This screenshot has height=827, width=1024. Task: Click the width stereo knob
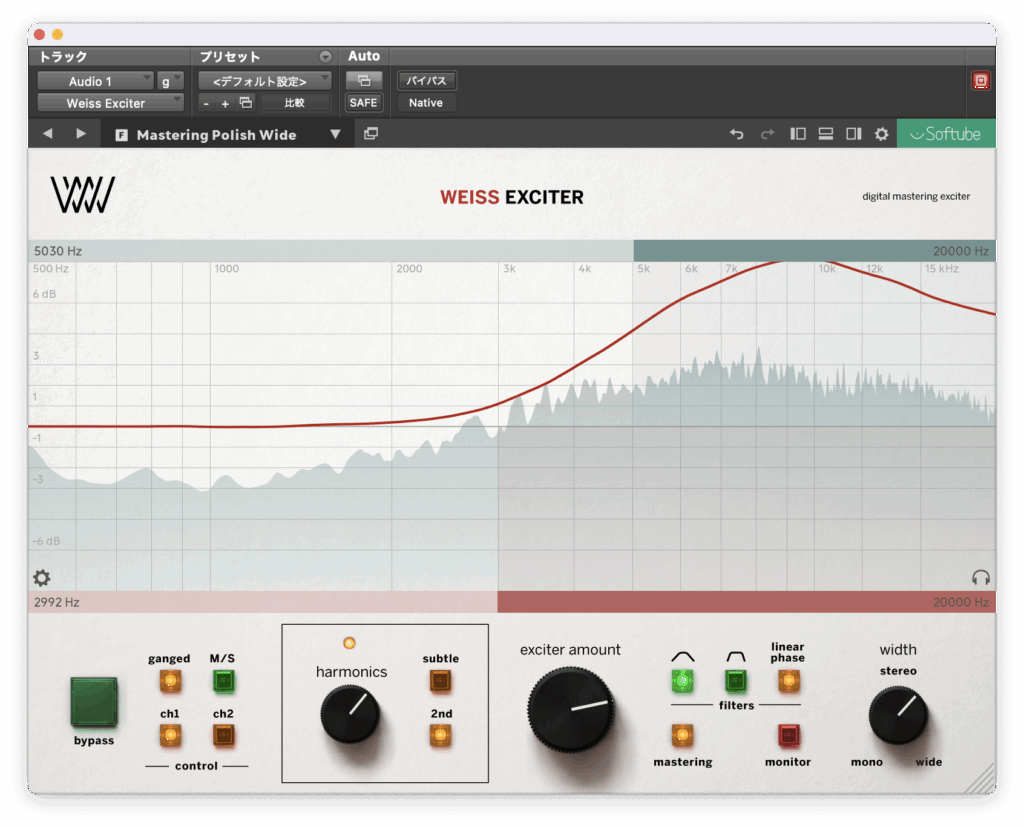[x=898, y=715]
